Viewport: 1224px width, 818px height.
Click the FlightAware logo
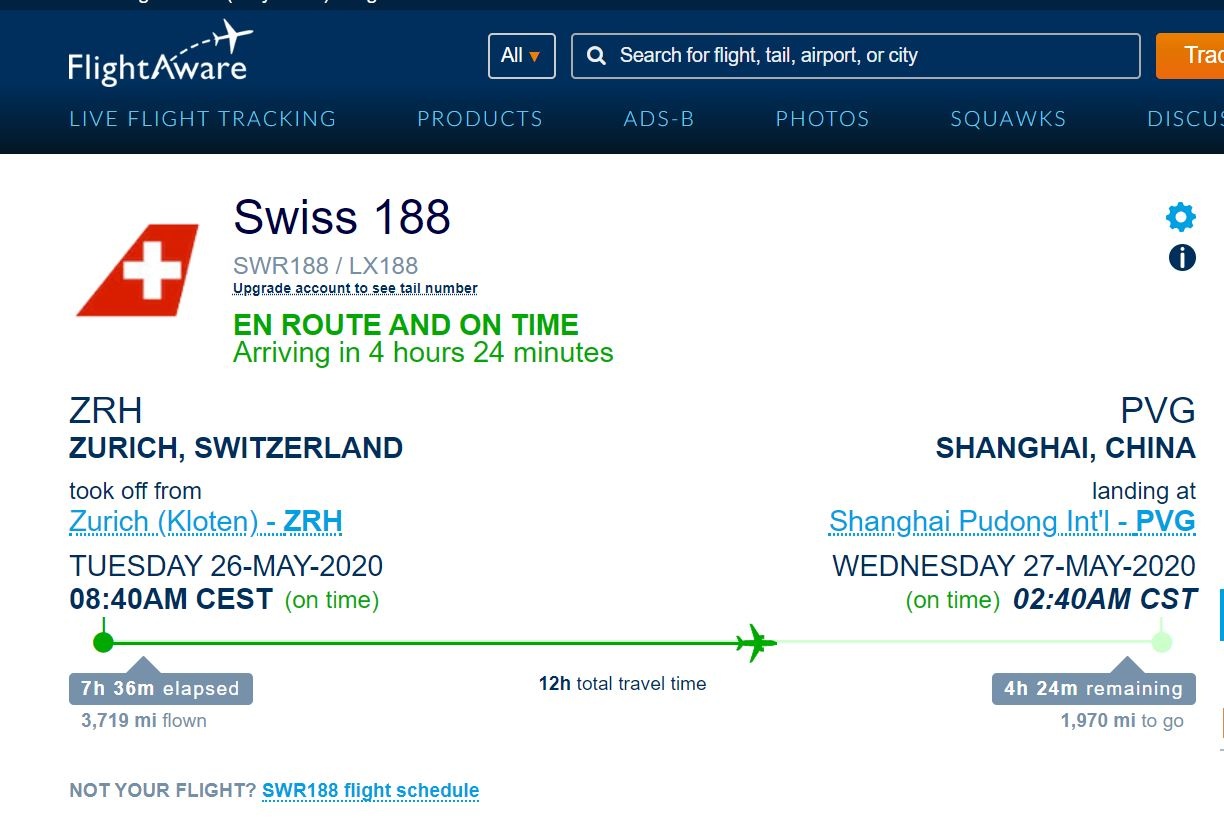158,55
